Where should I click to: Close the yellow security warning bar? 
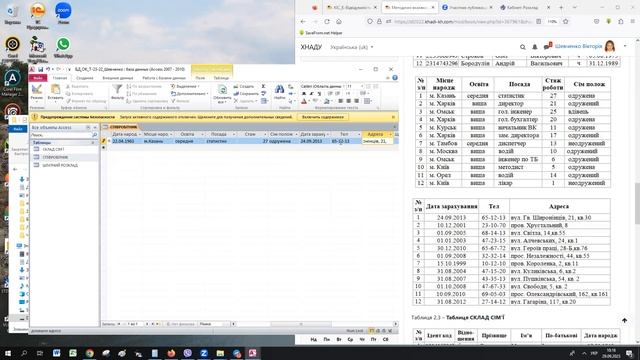(x=393, y=117)
